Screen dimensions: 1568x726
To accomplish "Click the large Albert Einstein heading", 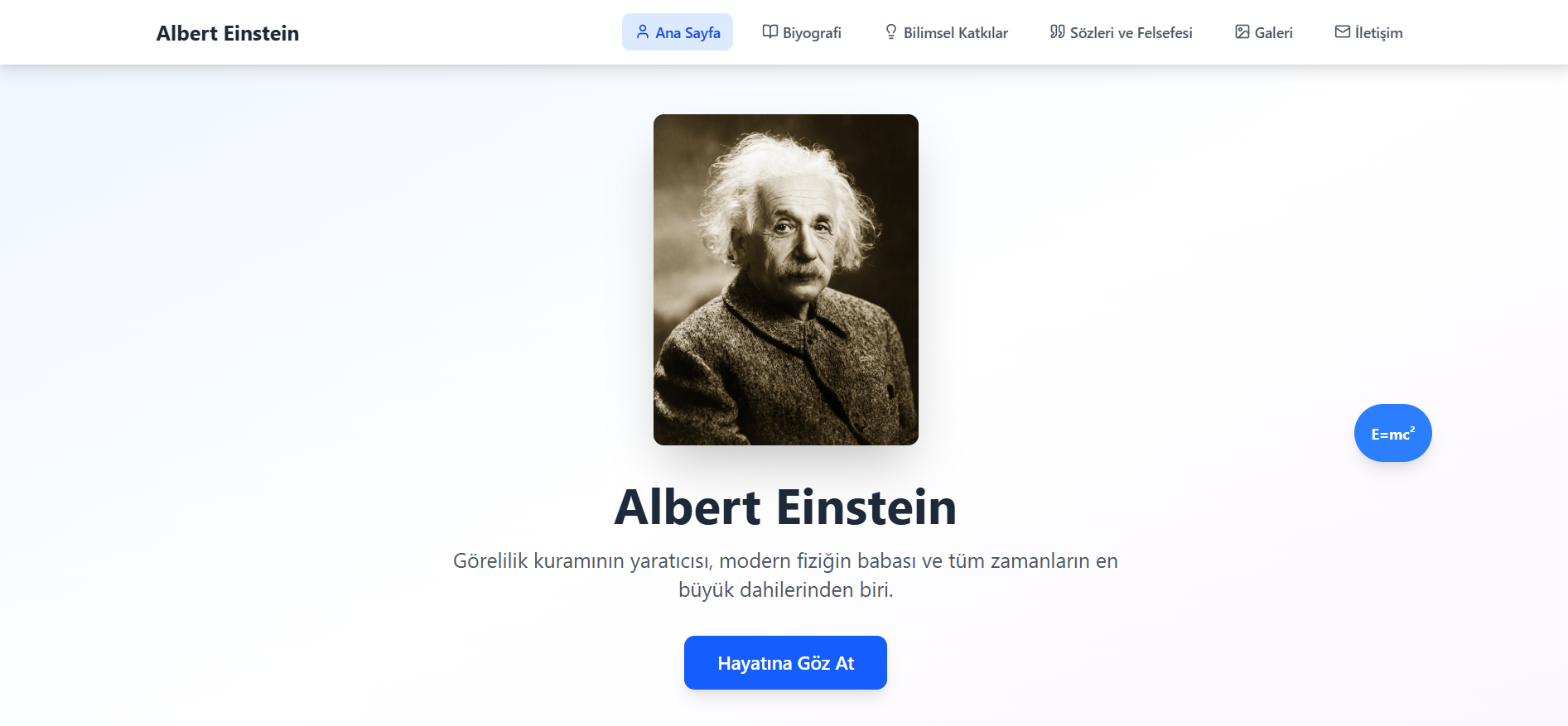I will (x=785, y=507).
